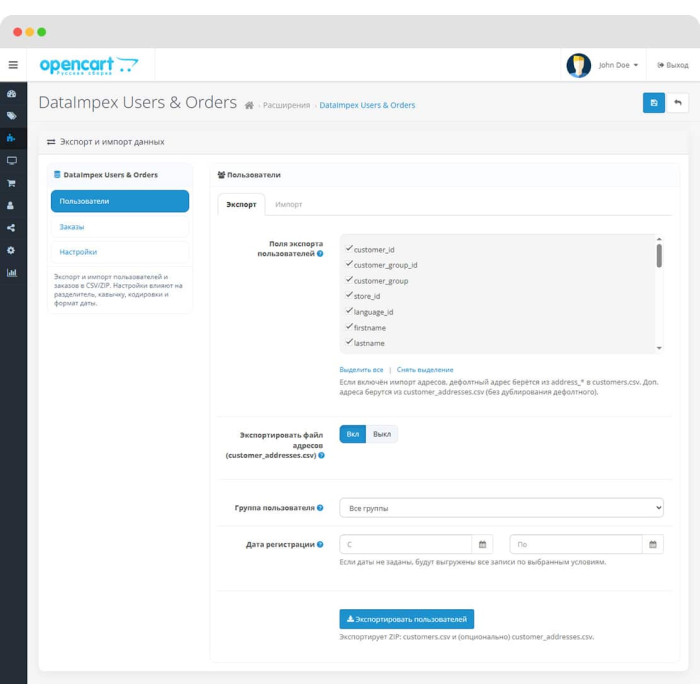The width and height of the screenshot is (700, 700).
Task: Expand the Все группы dropdown
Action: pos(501,508)
